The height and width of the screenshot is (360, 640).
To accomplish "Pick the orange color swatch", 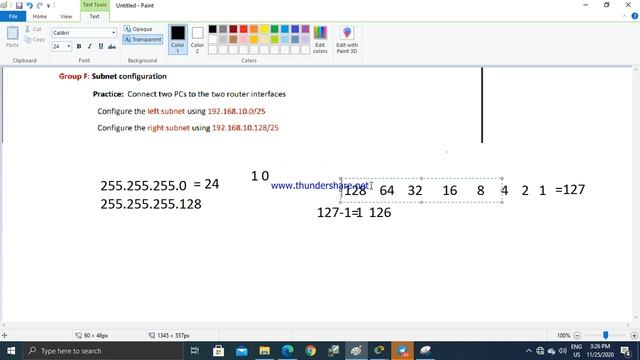I will coord(254,29).
